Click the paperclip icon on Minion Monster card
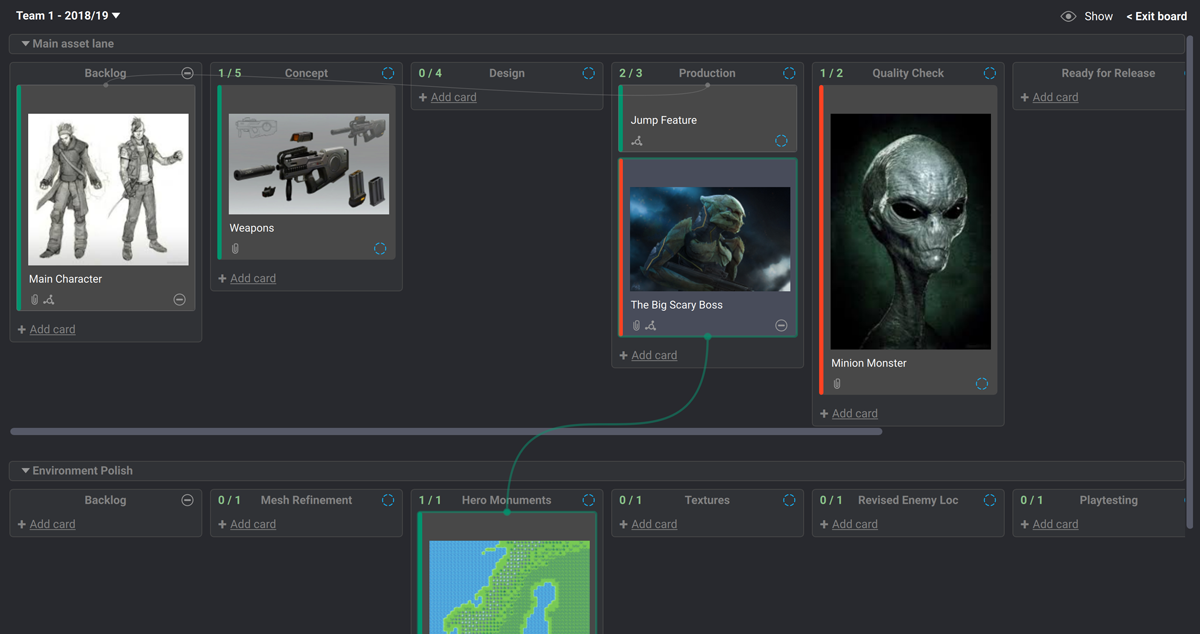Viewport: 1200px width, 634px height. (x=837, y=384)
